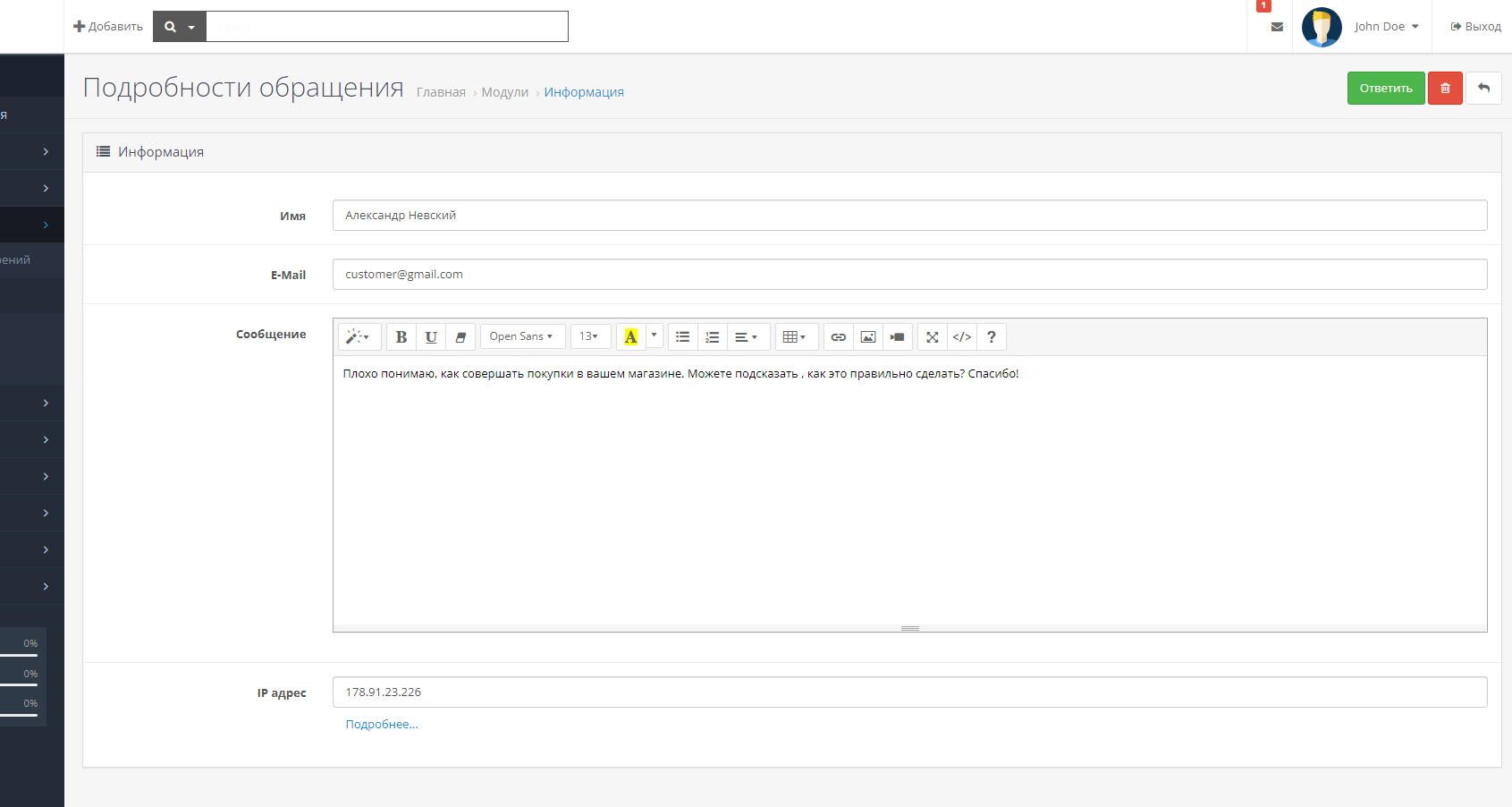Click the green Ответить button
This screenshot has height=807, width=1512.
click(1385, 89)
